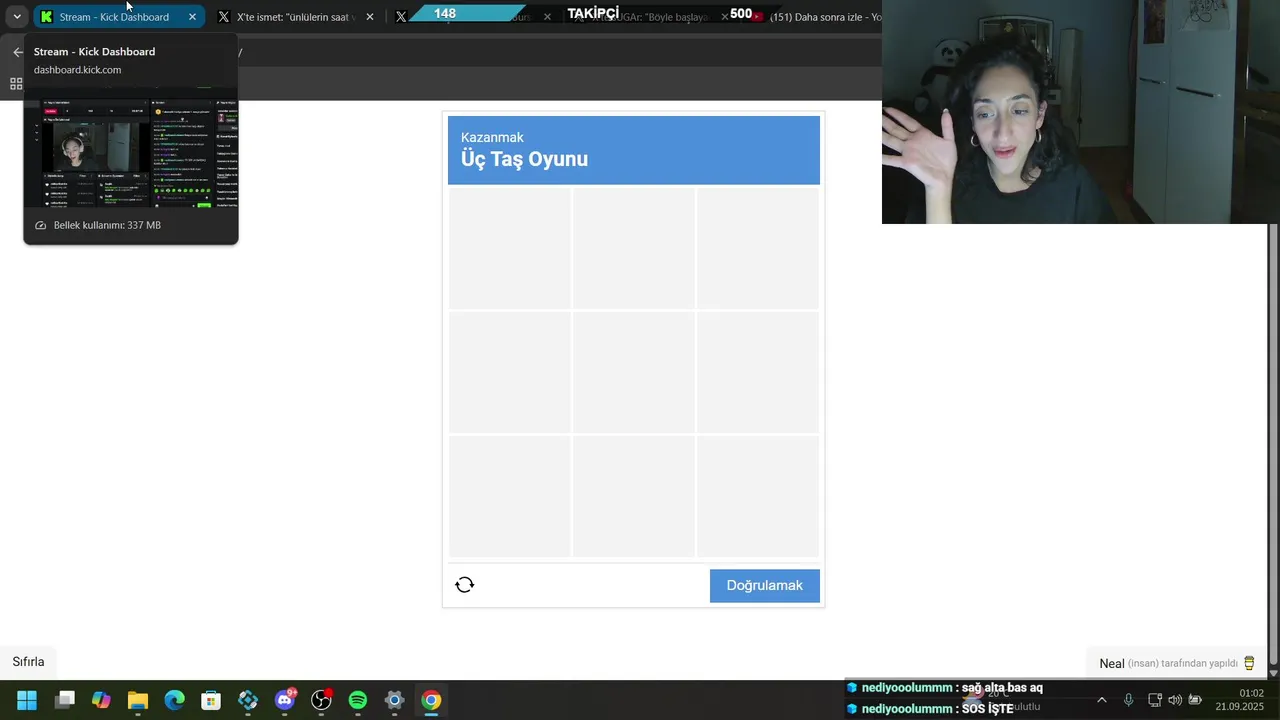Image resolution: width=1280 pixels, height=720 pixels.
Task: Launch Copilot from the taskbar
Action: tap(101, 700)
